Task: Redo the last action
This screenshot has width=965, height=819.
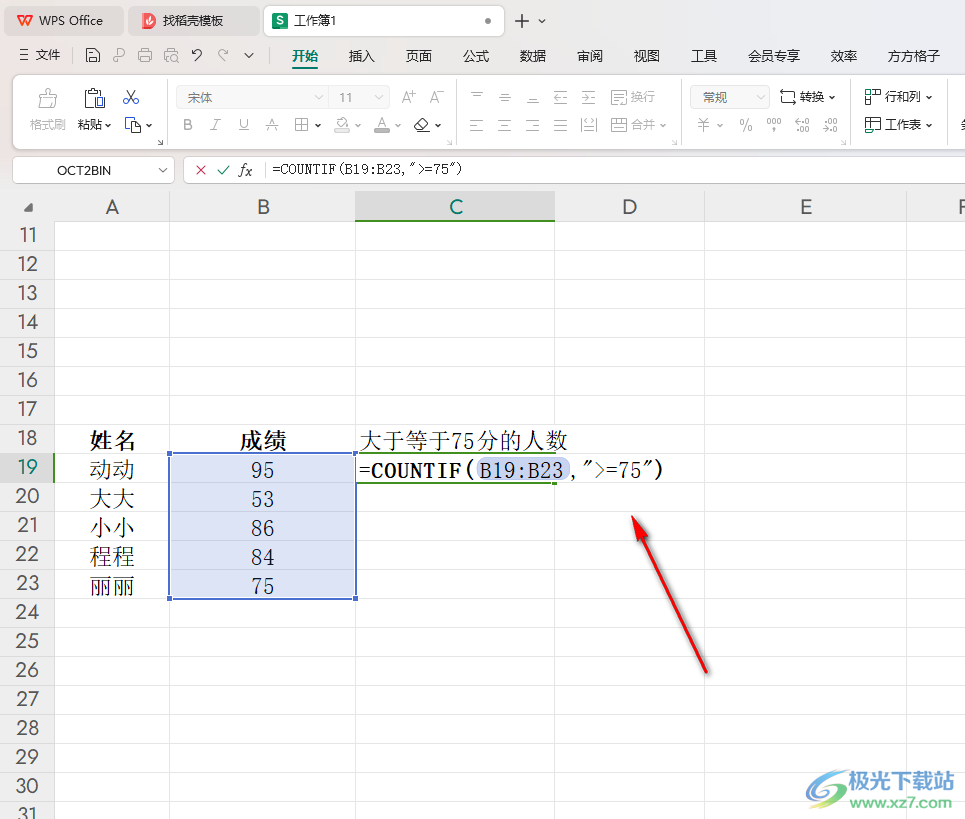Action: [x=223, y=55]
